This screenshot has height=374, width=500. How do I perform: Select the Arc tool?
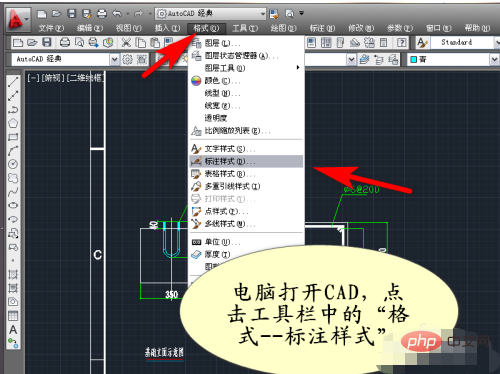(13, 150)
